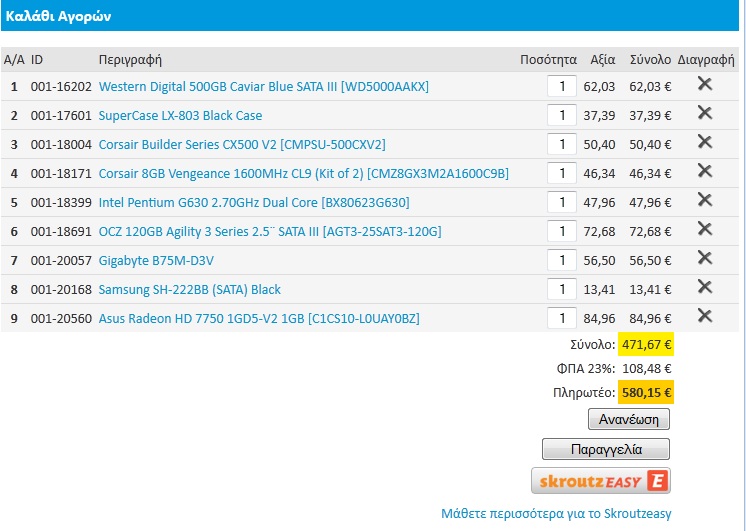Click product ID 001-20168
The height and width of the screenshot is (531, 746).
(61, 290)
